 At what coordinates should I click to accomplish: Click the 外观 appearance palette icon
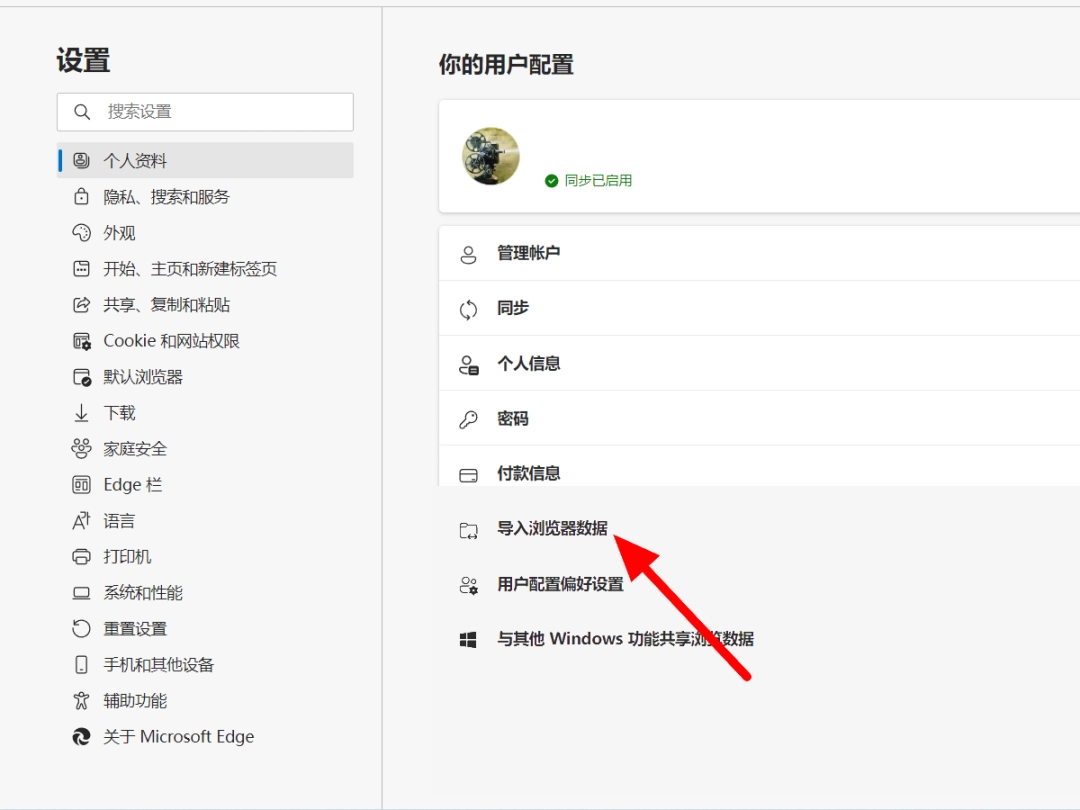pyautogui.click(x=81, y=233)
